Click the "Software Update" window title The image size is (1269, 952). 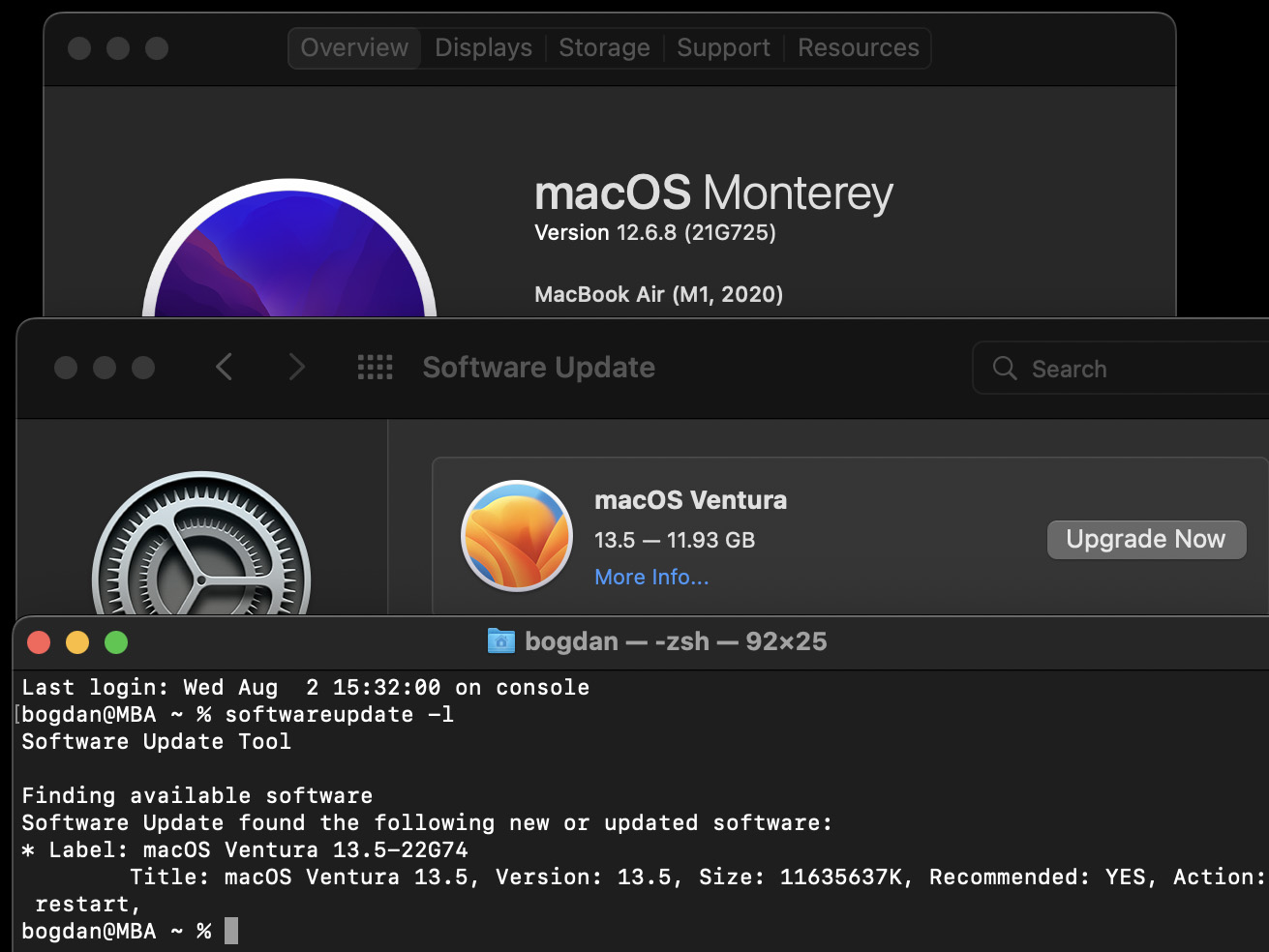pos(538,368)
